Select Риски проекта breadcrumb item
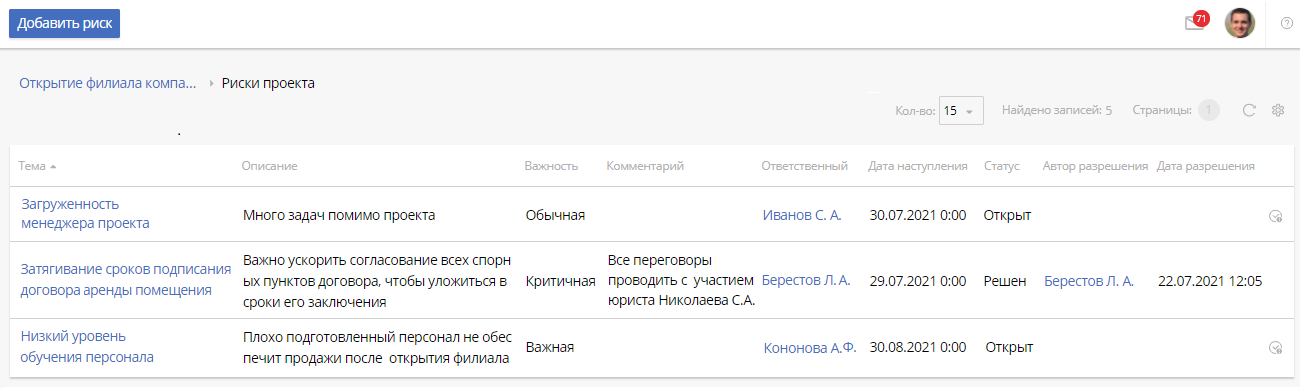 268,83
